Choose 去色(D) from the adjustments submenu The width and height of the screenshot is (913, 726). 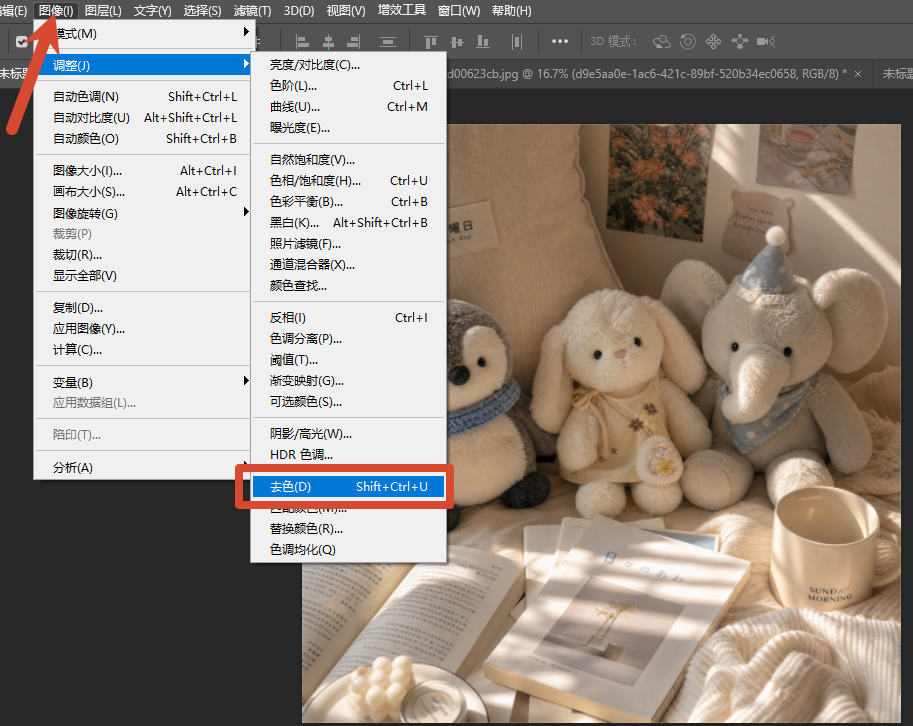click(348, 486)
